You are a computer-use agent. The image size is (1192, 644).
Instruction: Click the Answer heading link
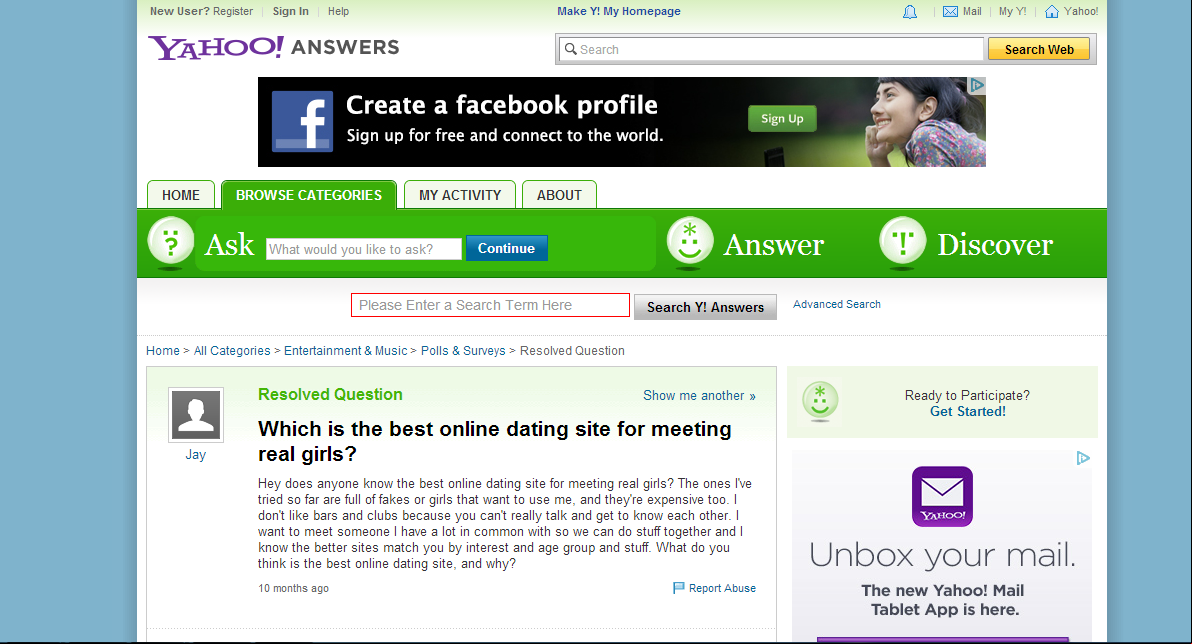click(x=773, y=245)
